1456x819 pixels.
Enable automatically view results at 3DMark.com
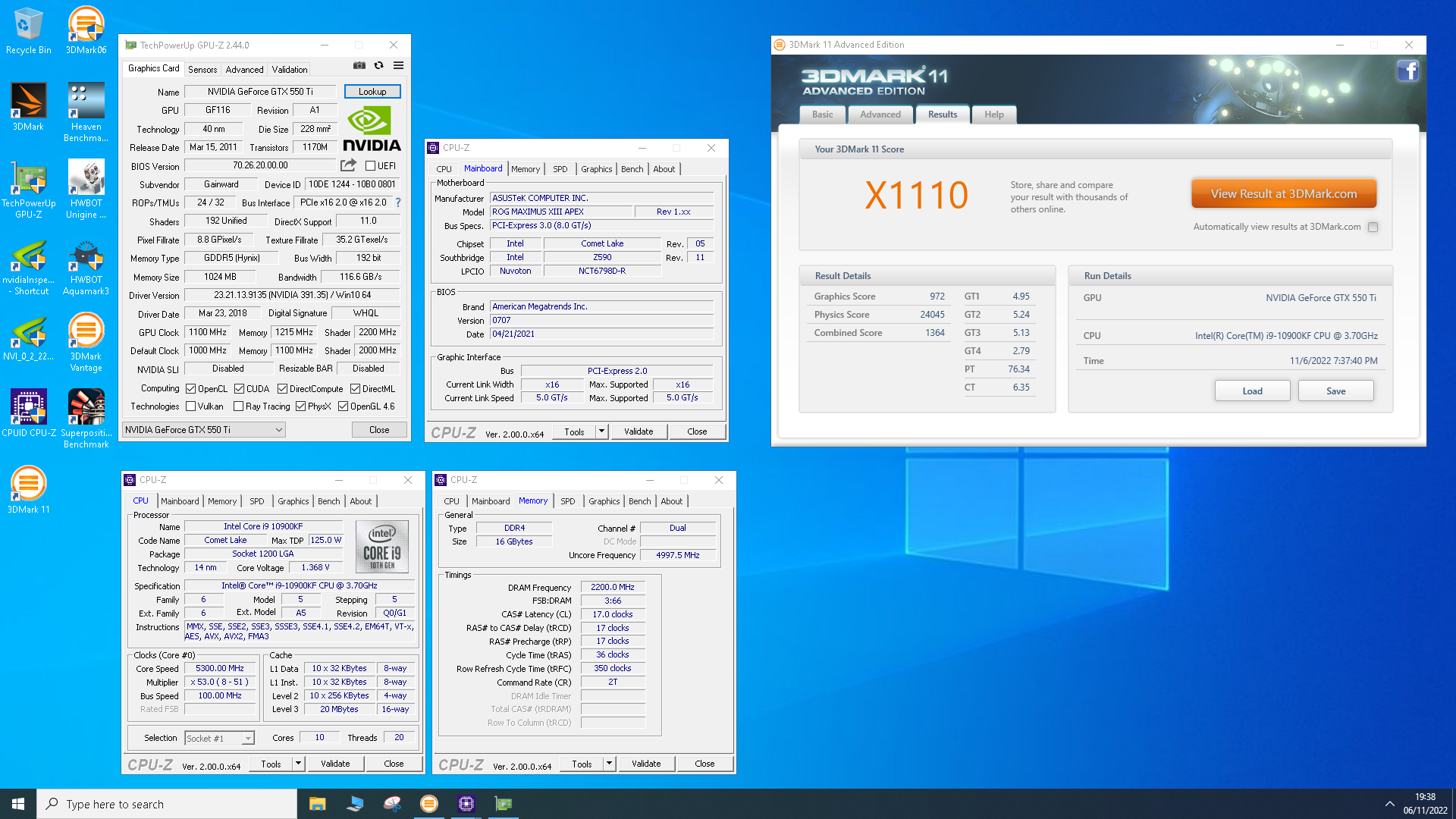[x=1373, y=227]
